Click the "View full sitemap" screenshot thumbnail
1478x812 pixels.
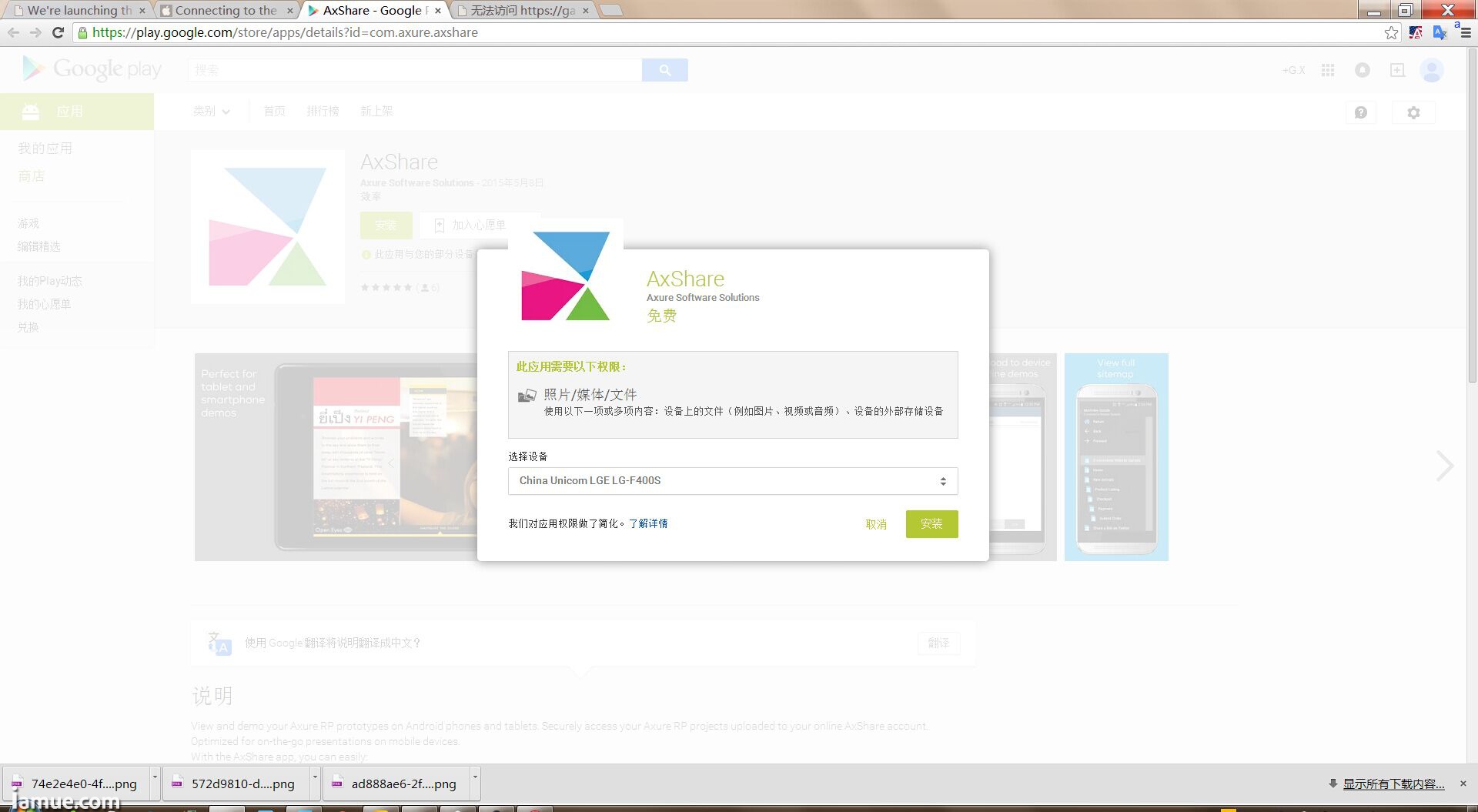[1116, 457]
